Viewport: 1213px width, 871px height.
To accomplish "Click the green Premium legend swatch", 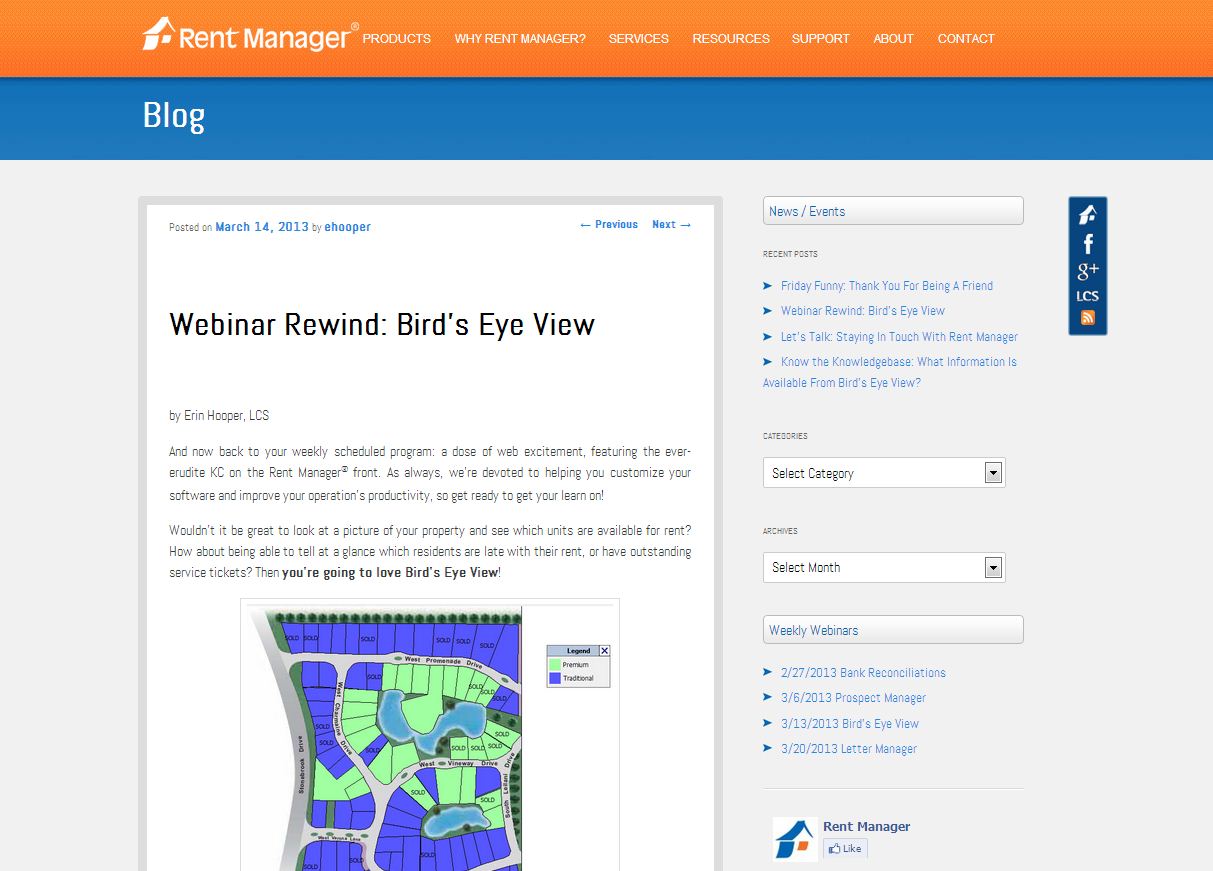I will (555, 664).
